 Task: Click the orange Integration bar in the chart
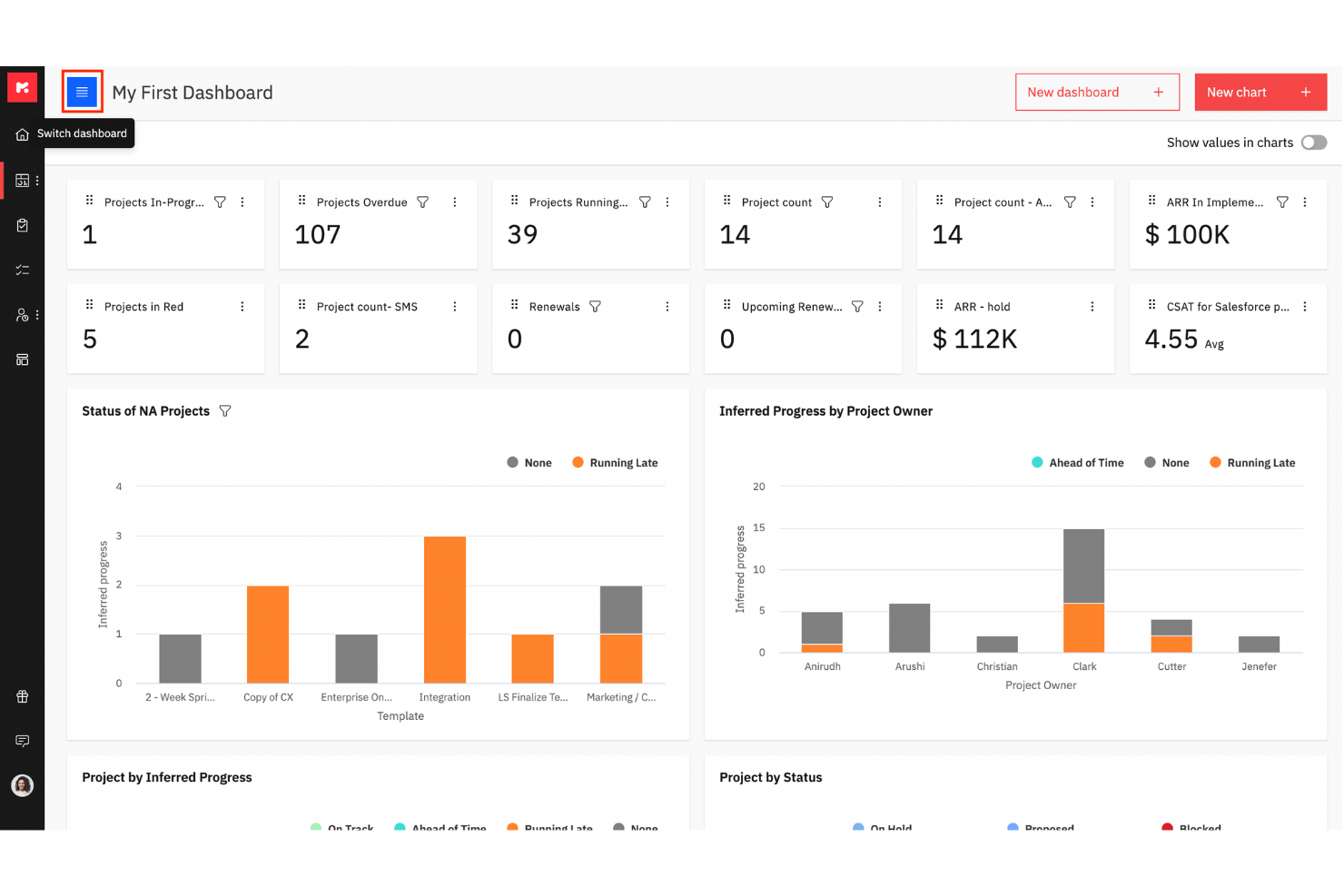(445, 609)
